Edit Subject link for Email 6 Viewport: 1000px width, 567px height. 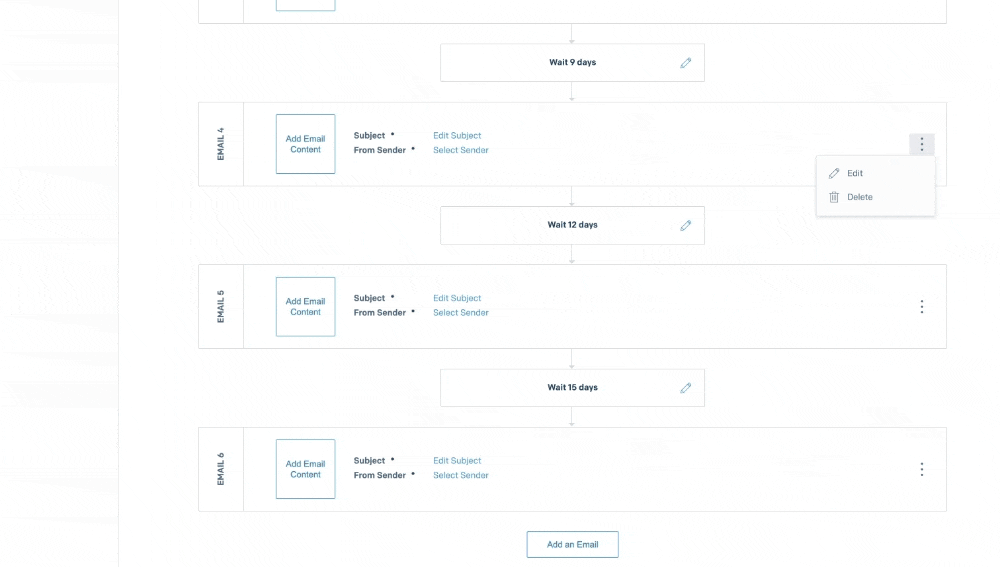(x=457, y=461)
